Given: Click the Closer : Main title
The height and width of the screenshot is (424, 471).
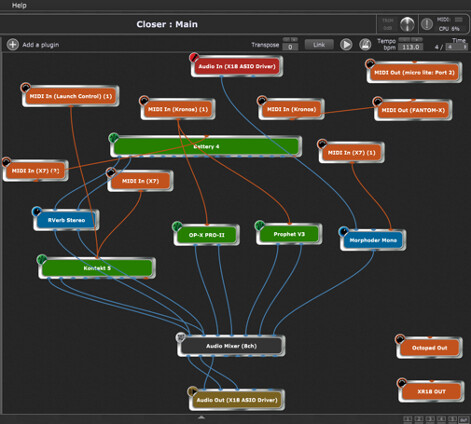Looking at the screenshot, I should tap(167, 24).
